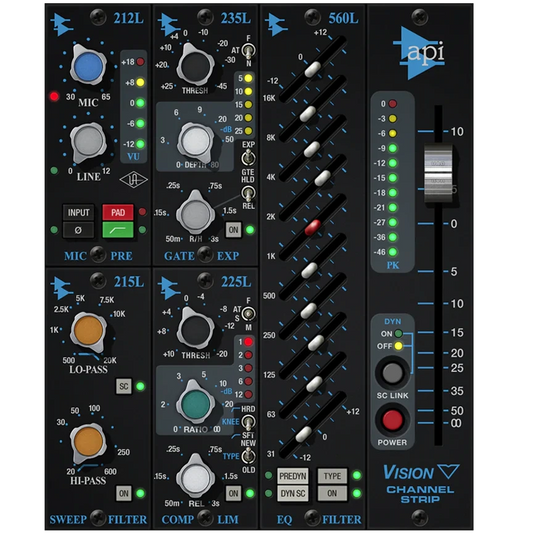
Task: Click the Vision Channel Strip logo
Action: (421, 484)
